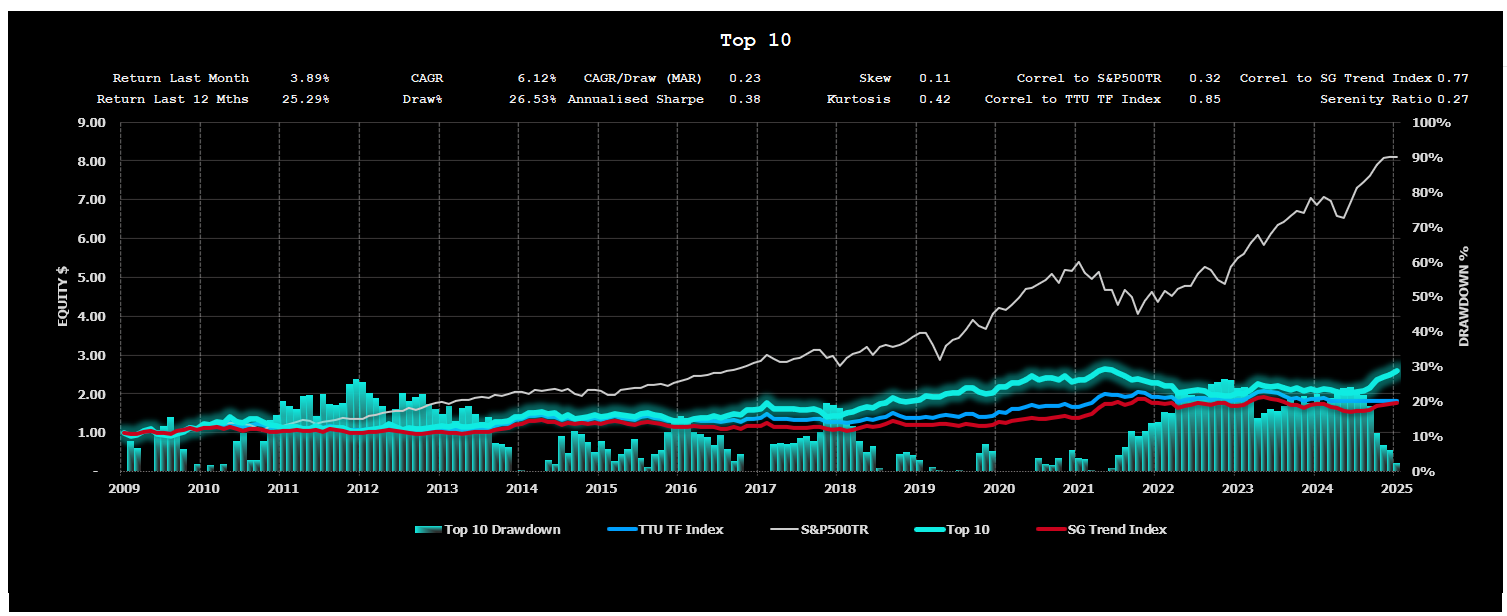1507x616 pixels.
Task: Click the 2025 label on the x-axis
Action: pyautogui.click(x=1396, y=488)
